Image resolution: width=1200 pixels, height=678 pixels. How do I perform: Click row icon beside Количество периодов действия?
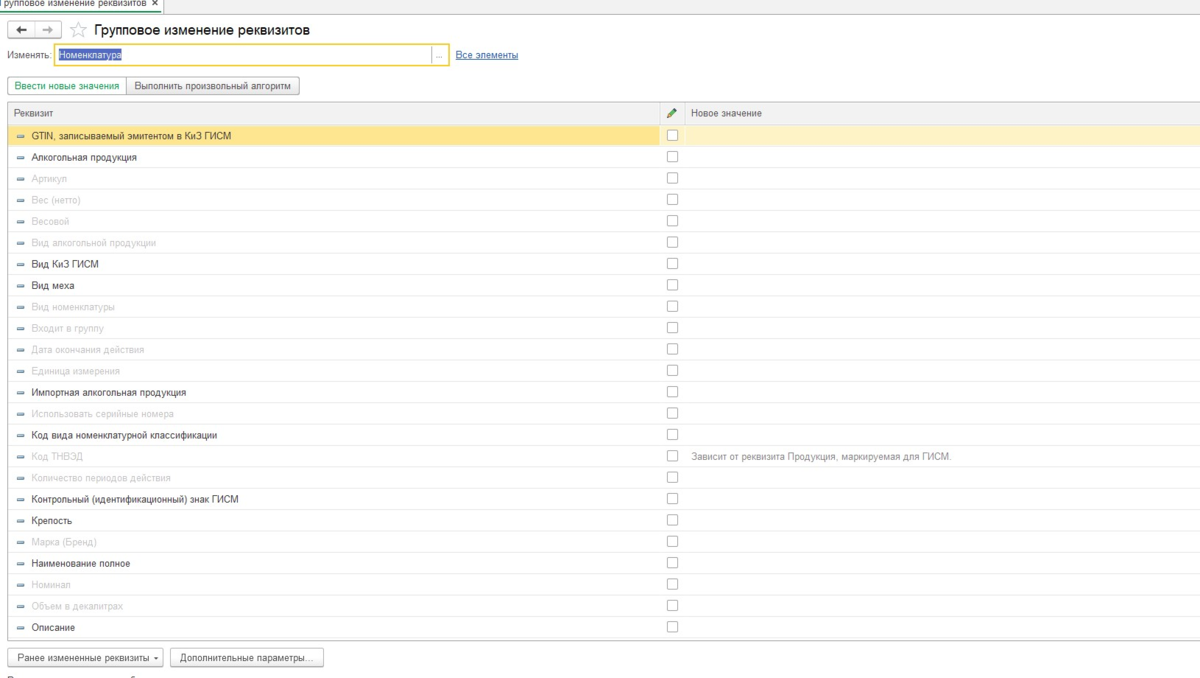(21, 478)
